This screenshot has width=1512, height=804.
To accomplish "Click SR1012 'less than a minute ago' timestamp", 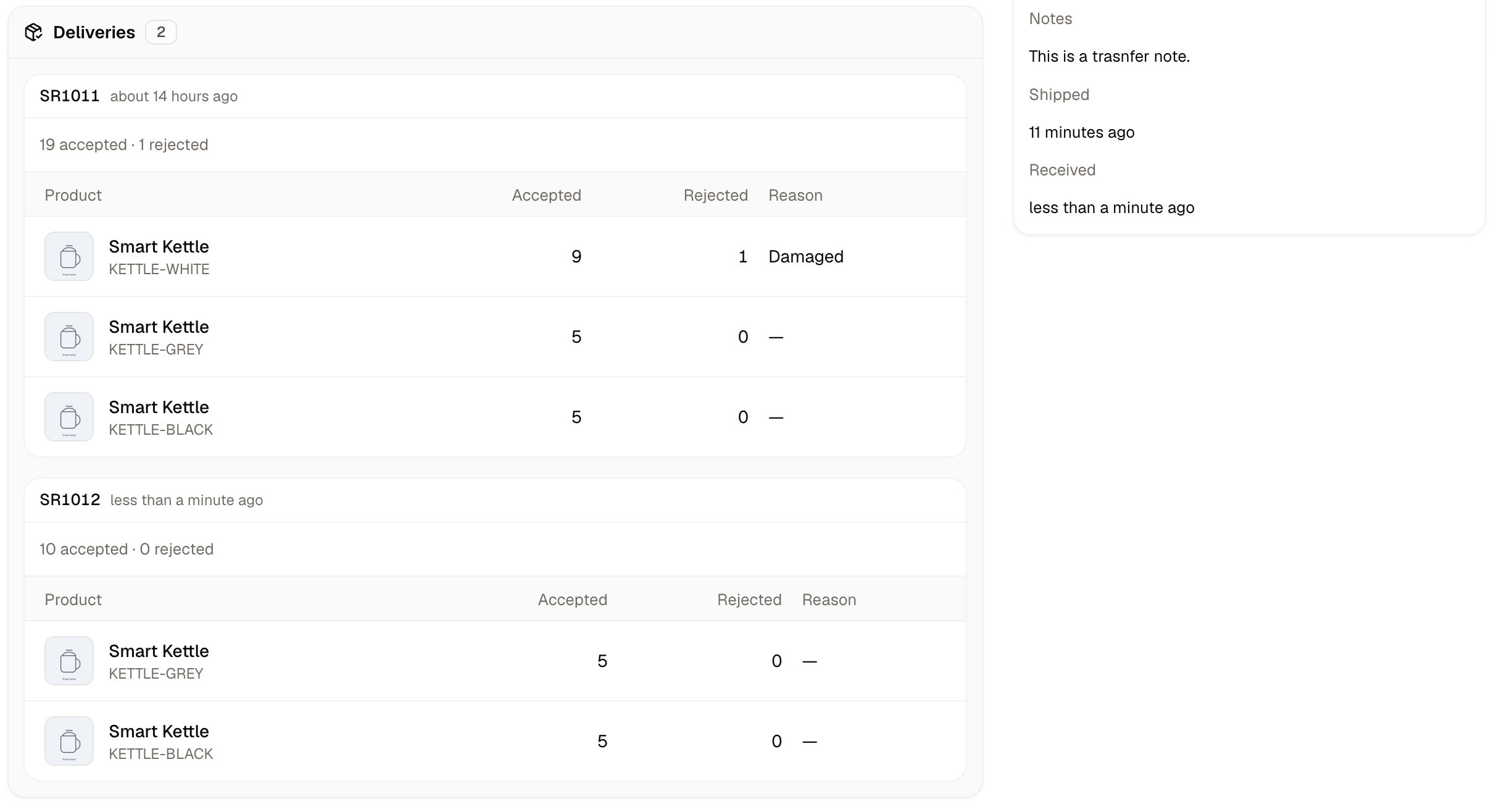I will click(186, 500).
